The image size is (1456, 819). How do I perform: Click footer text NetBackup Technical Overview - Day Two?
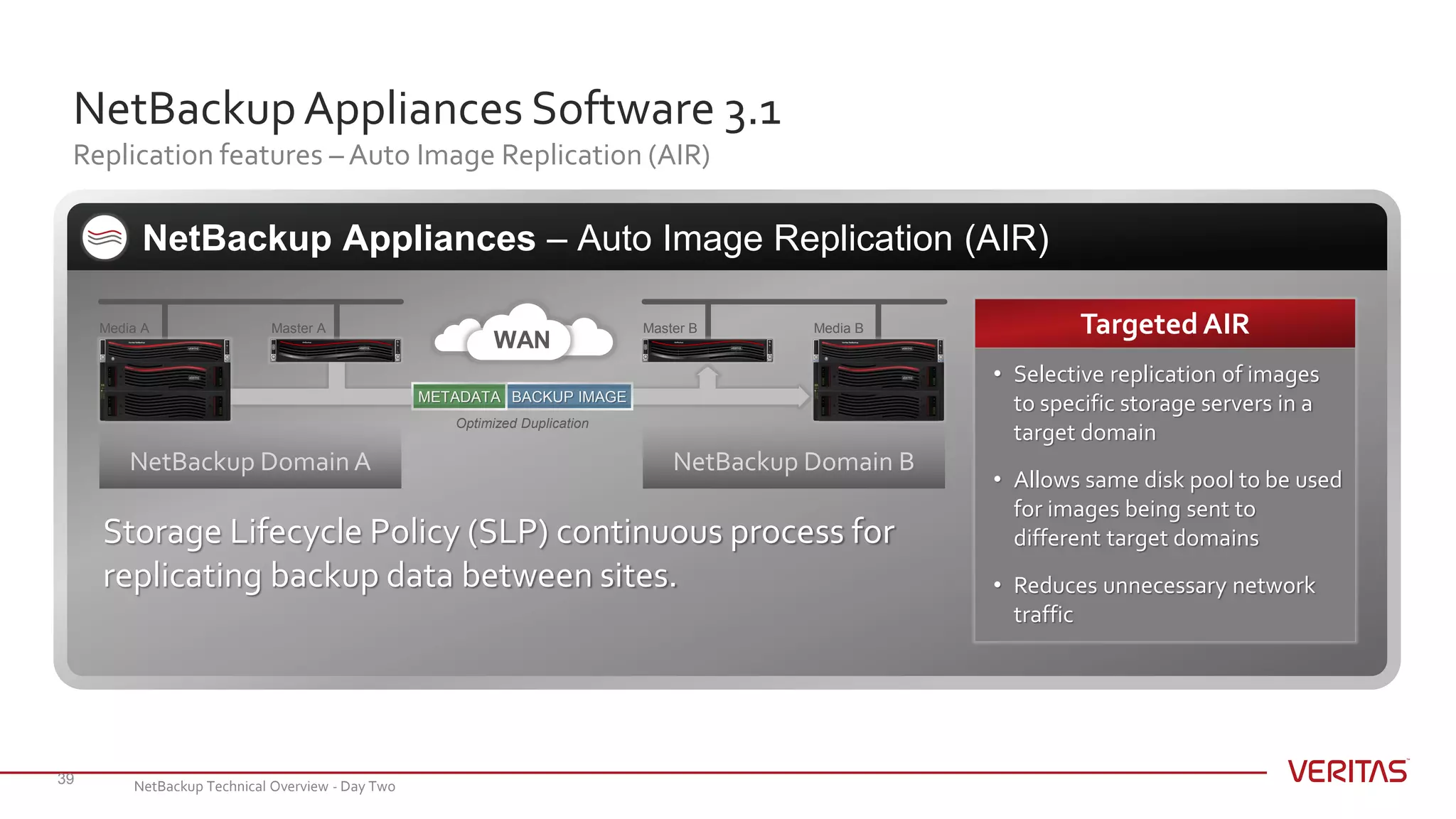(x=264, y=786)
